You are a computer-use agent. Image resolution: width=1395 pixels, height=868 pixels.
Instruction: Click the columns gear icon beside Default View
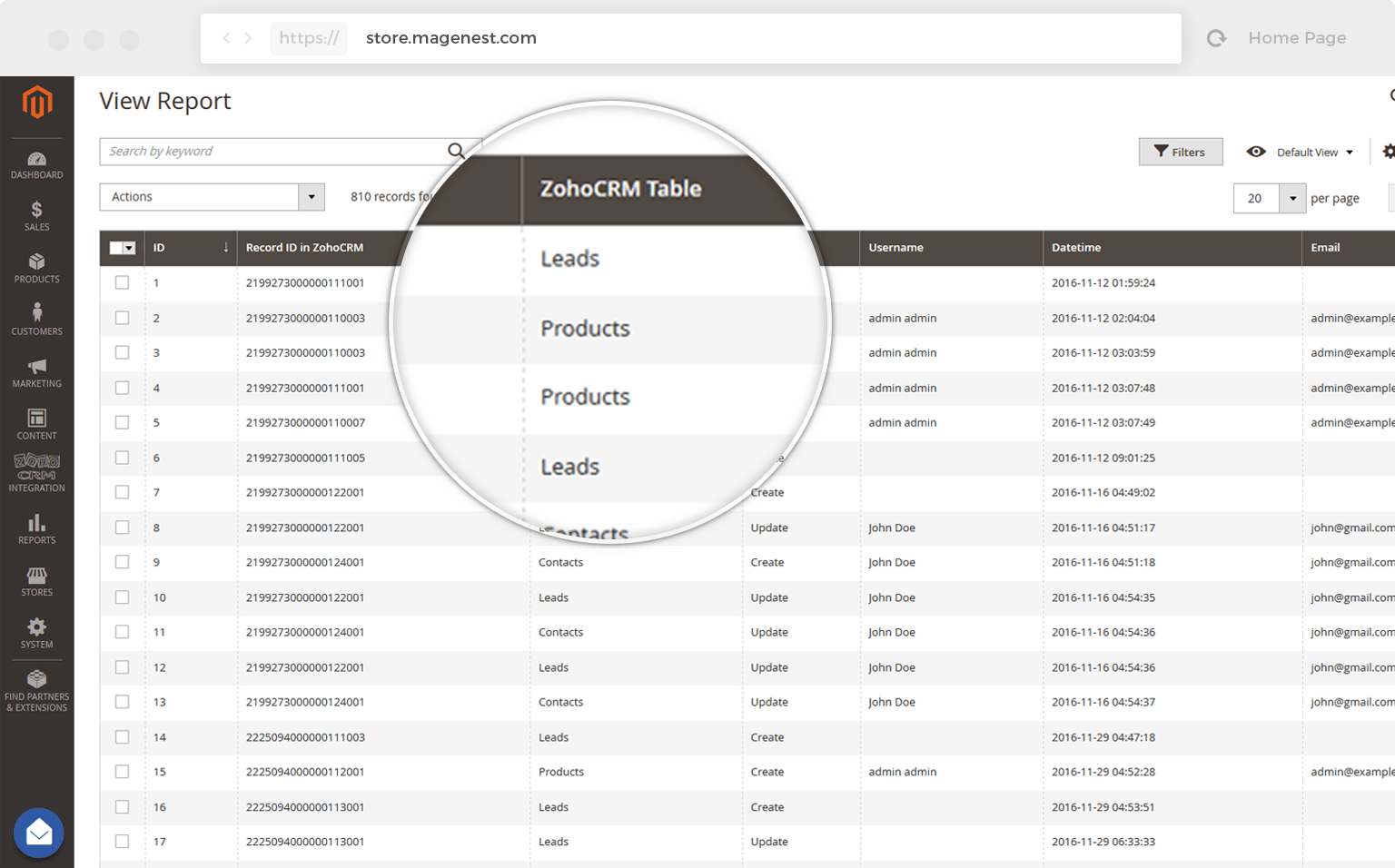tap(1389, 152)
